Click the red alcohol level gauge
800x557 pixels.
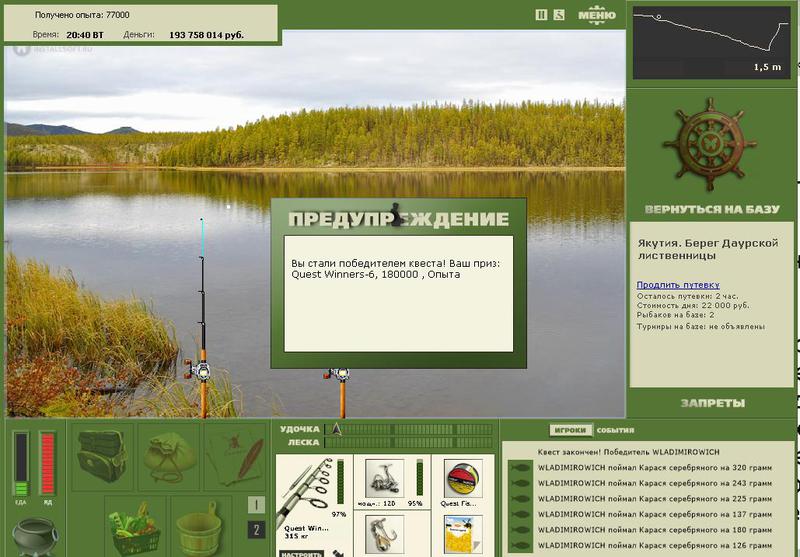coord(47,464)
